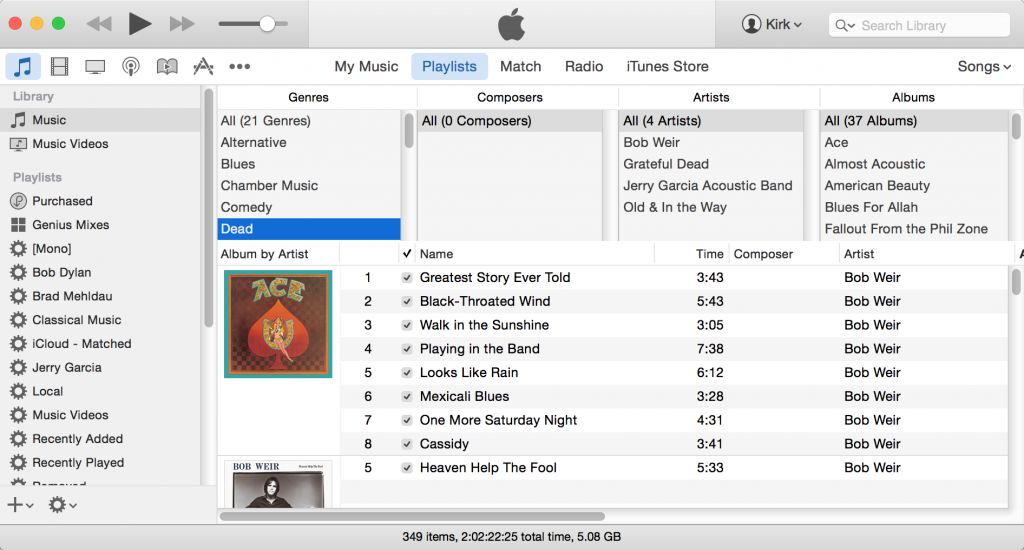Open Brad Mehldau smart playlist
The width and height of the screenshot is (1024, 550).
pos(101,296)
